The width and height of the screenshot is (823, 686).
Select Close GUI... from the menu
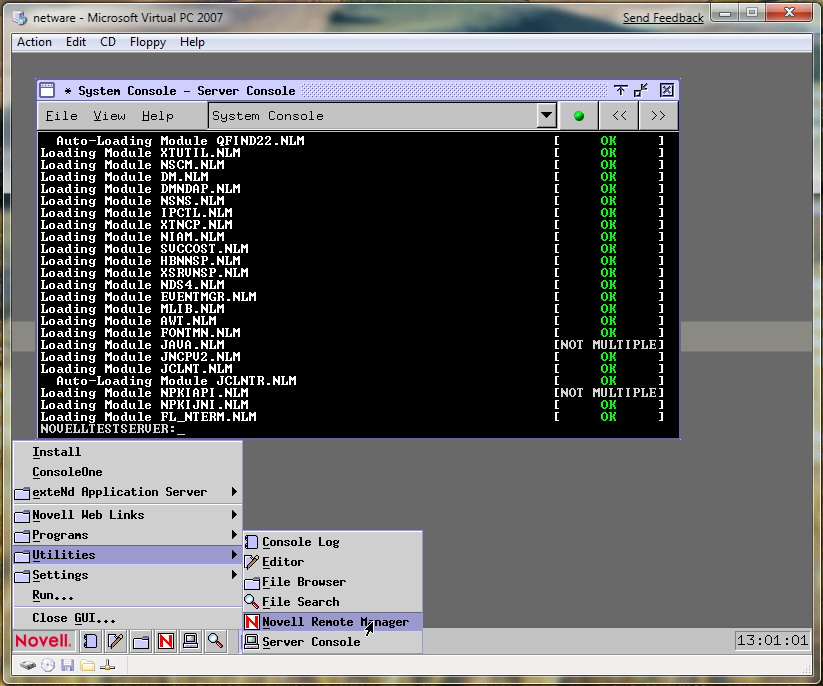coord(128,618)
